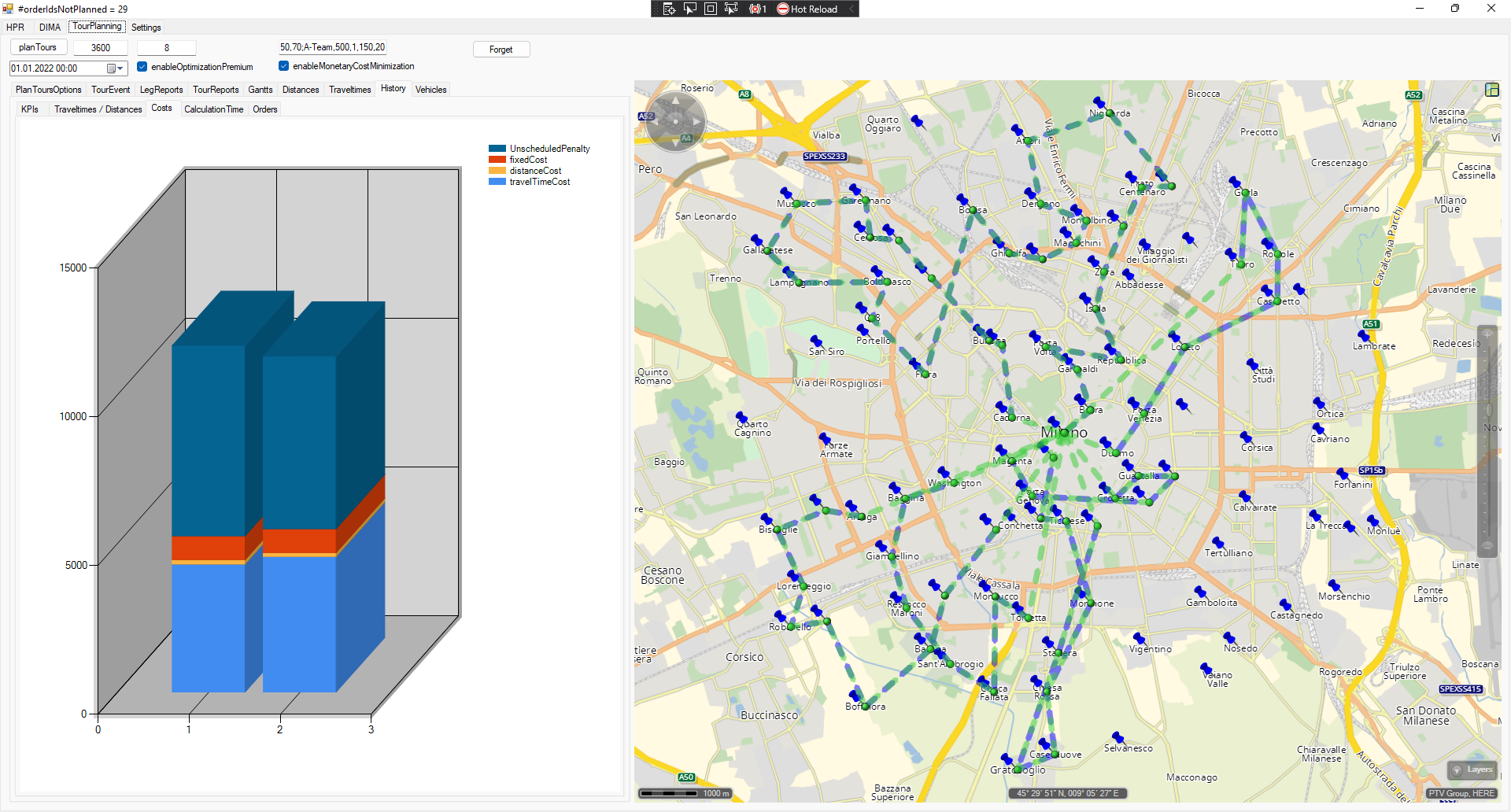Toggle enableMonetaryCostMinimization checkbox
Image resolution: width=1511 pixels, height=812 pixels.
[284, 66]
